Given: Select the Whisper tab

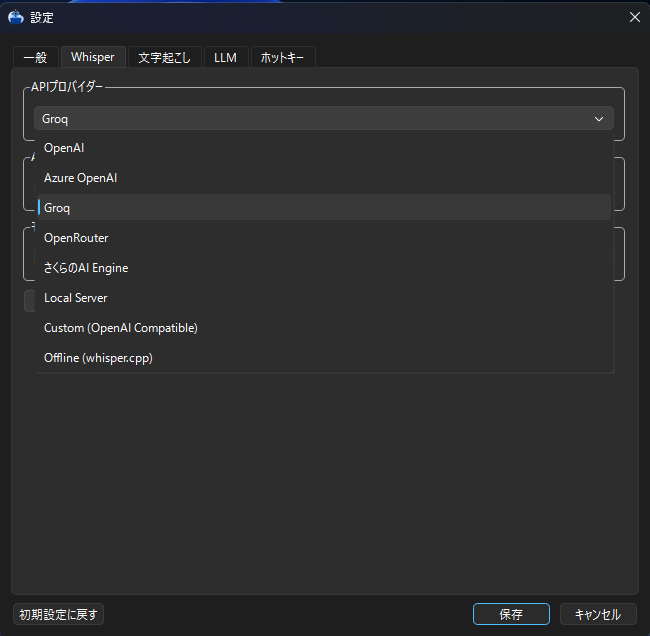Looking at the screenshot, I should pos(92,58).
